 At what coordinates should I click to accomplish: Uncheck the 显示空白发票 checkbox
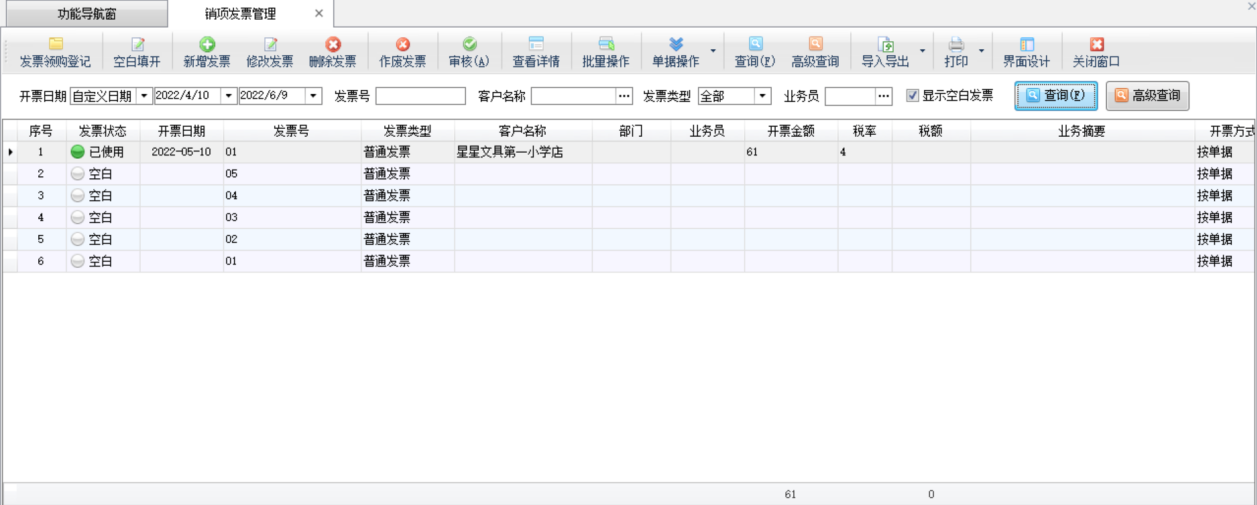(912, 96)
